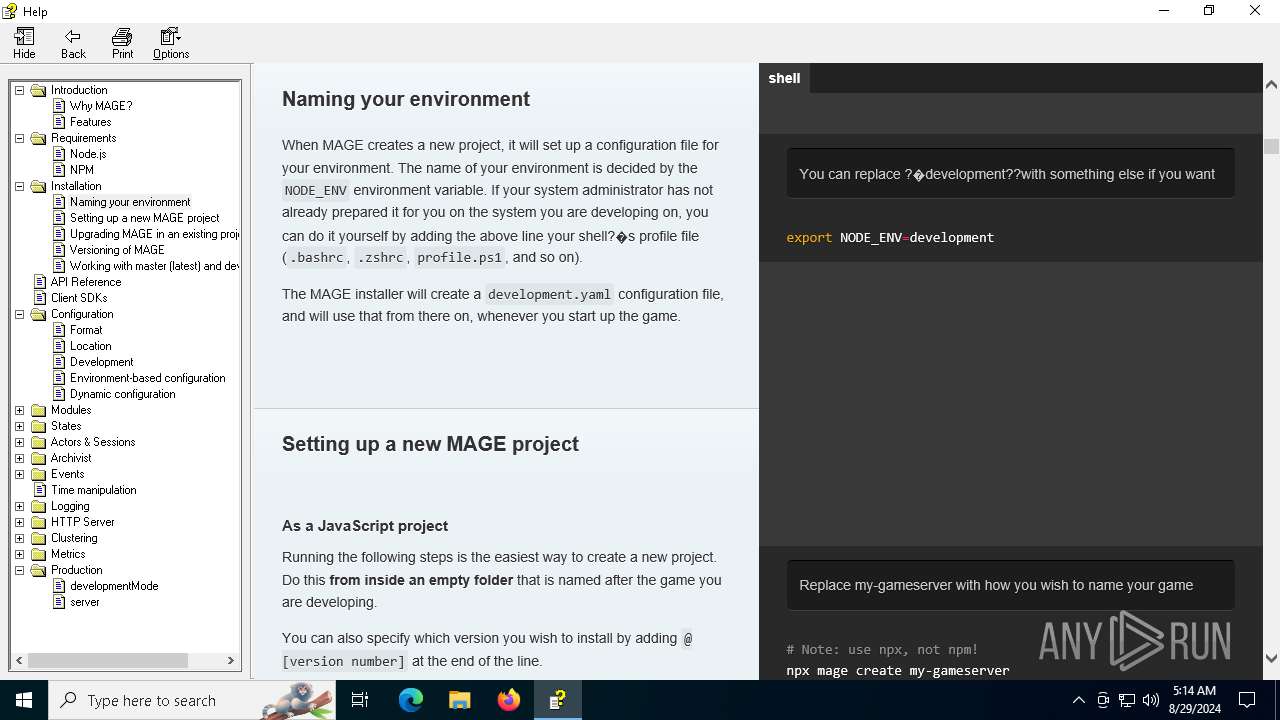Open Working with master (latest) topic

154,266
